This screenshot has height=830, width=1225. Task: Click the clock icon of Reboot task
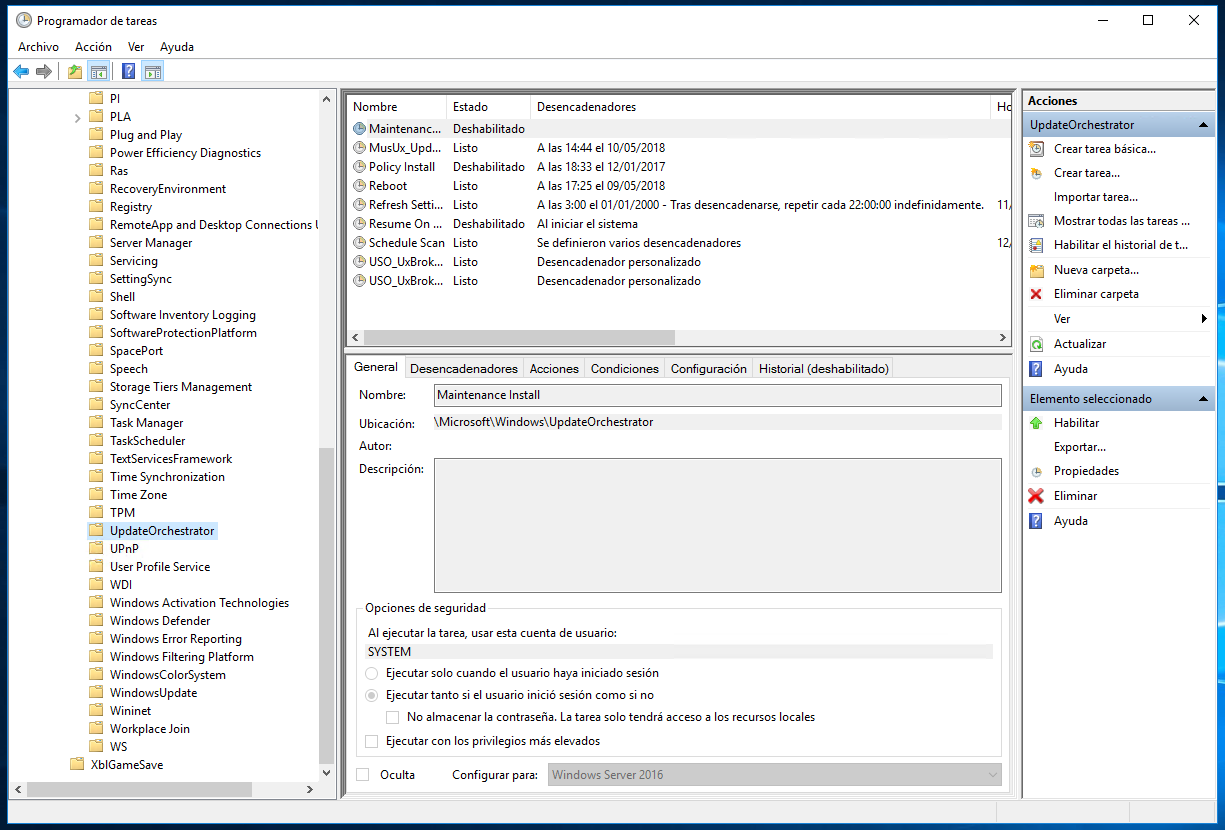point(360,186)
